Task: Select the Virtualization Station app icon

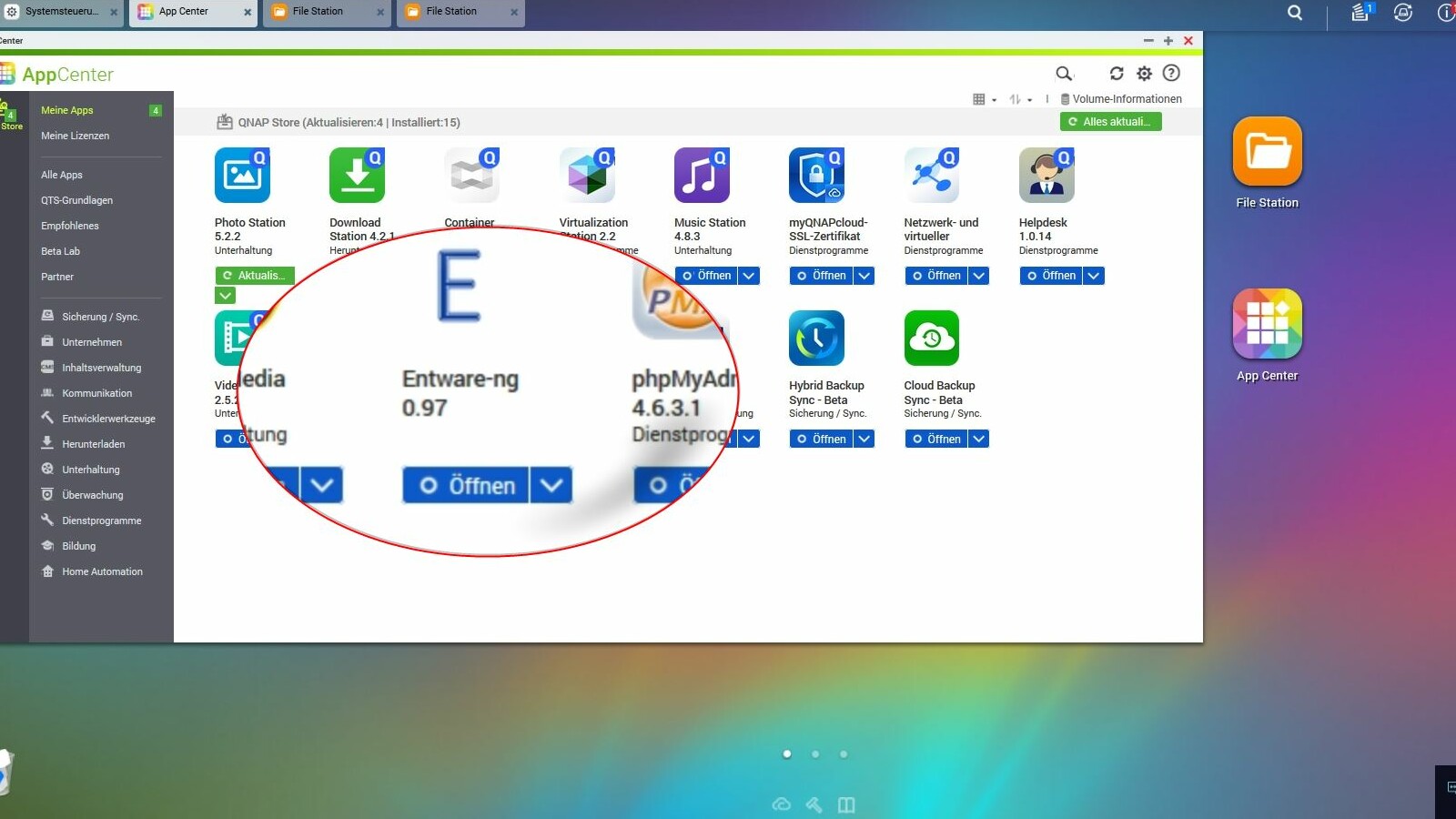Action: point(587,175)
